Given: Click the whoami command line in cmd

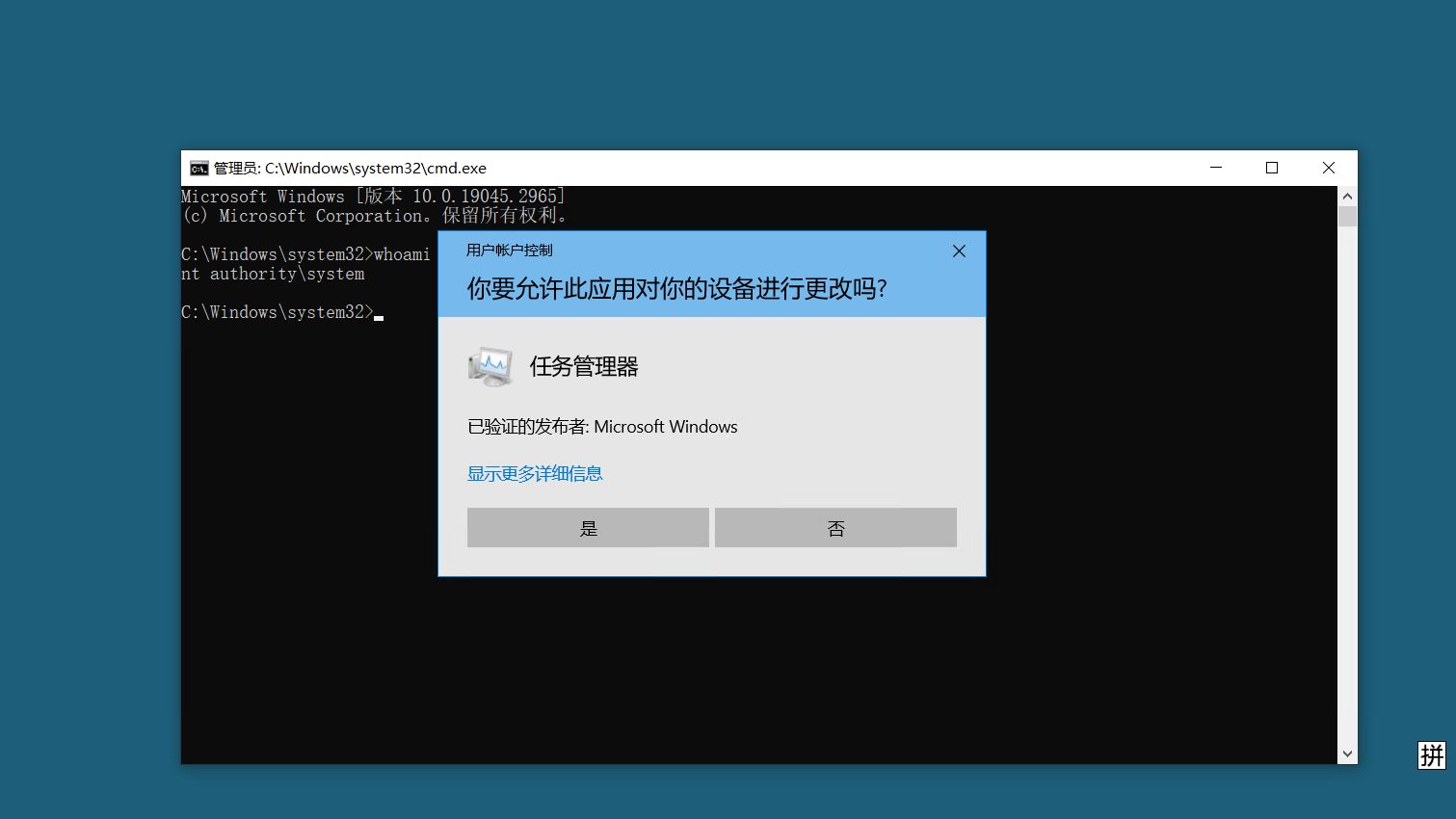Looking at the screenshot, I should click(x=305, y=254).
